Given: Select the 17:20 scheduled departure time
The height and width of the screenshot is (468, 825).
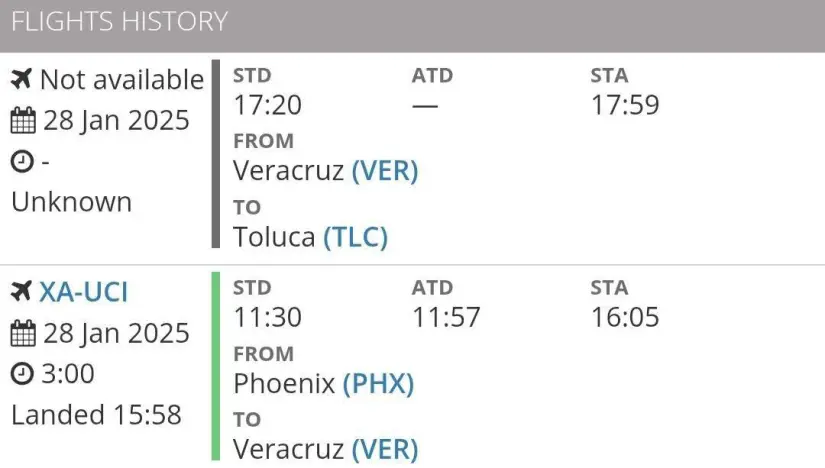Looking at the screenshot, I should 267,105.
